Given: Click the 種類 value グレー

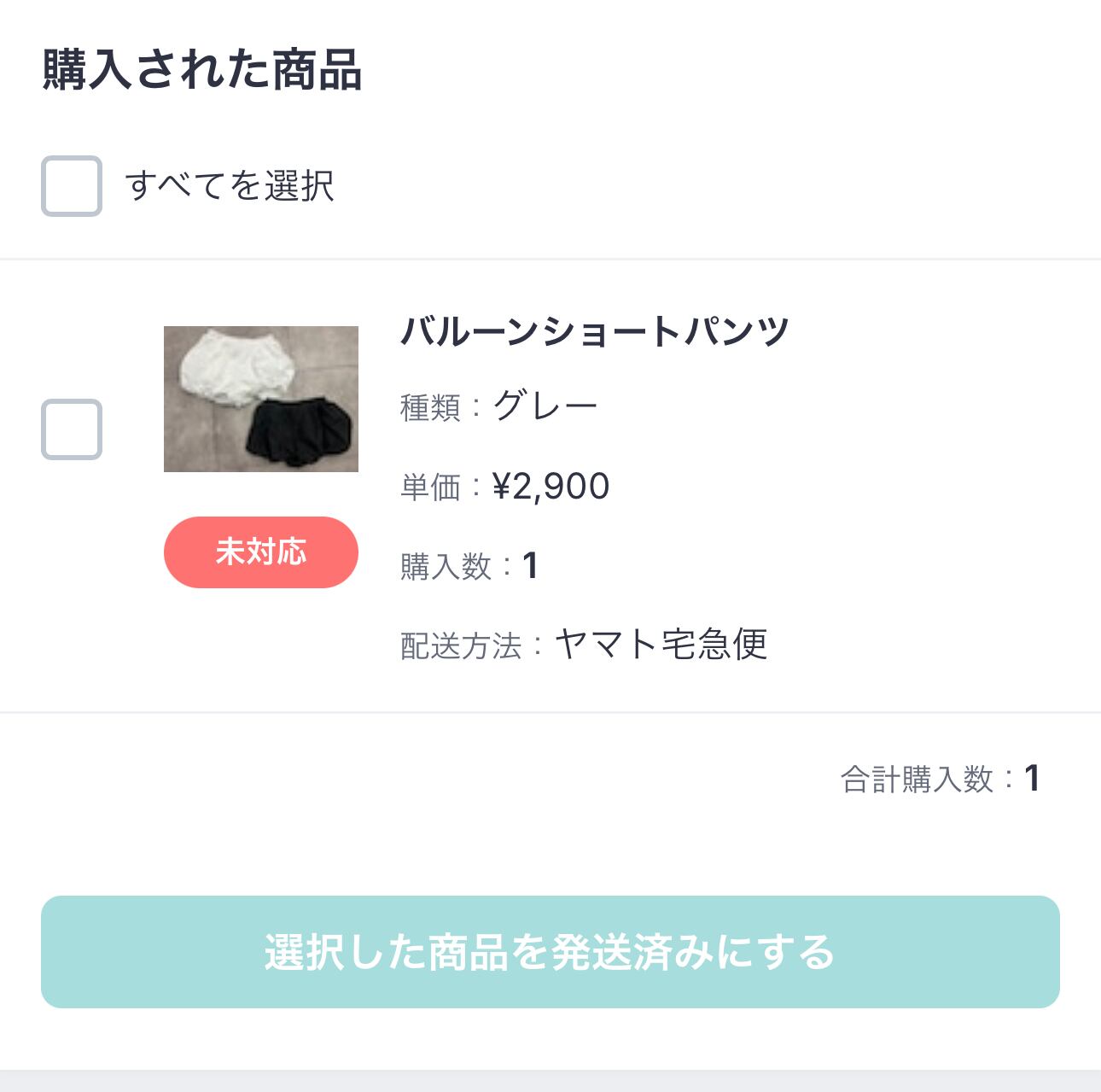Looking at the screenshot, I should coord(545,406).
